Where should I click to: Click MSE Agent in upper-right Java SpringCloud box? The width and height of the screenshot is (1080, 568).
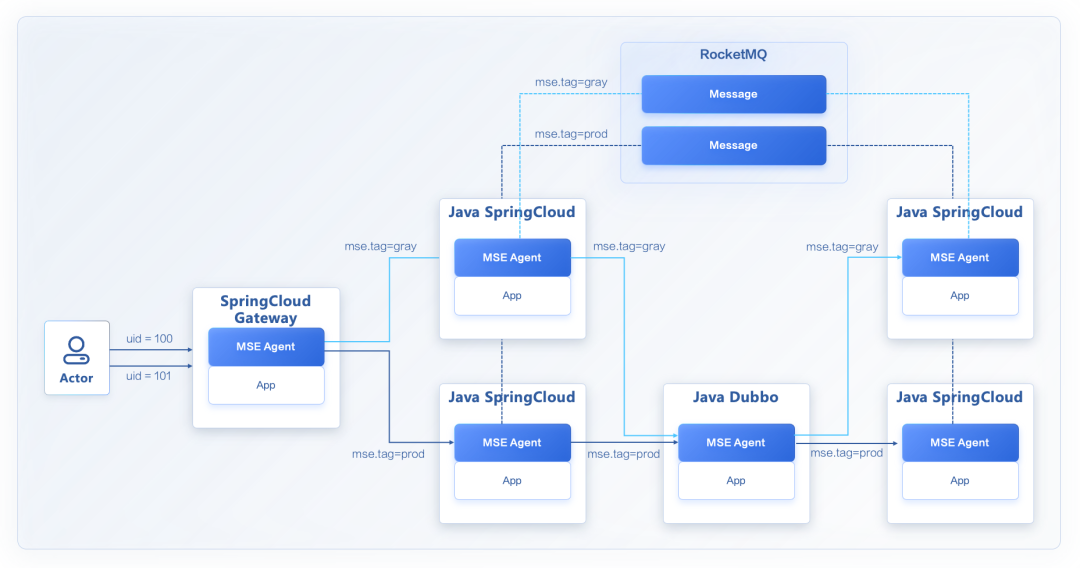(960, 257)
